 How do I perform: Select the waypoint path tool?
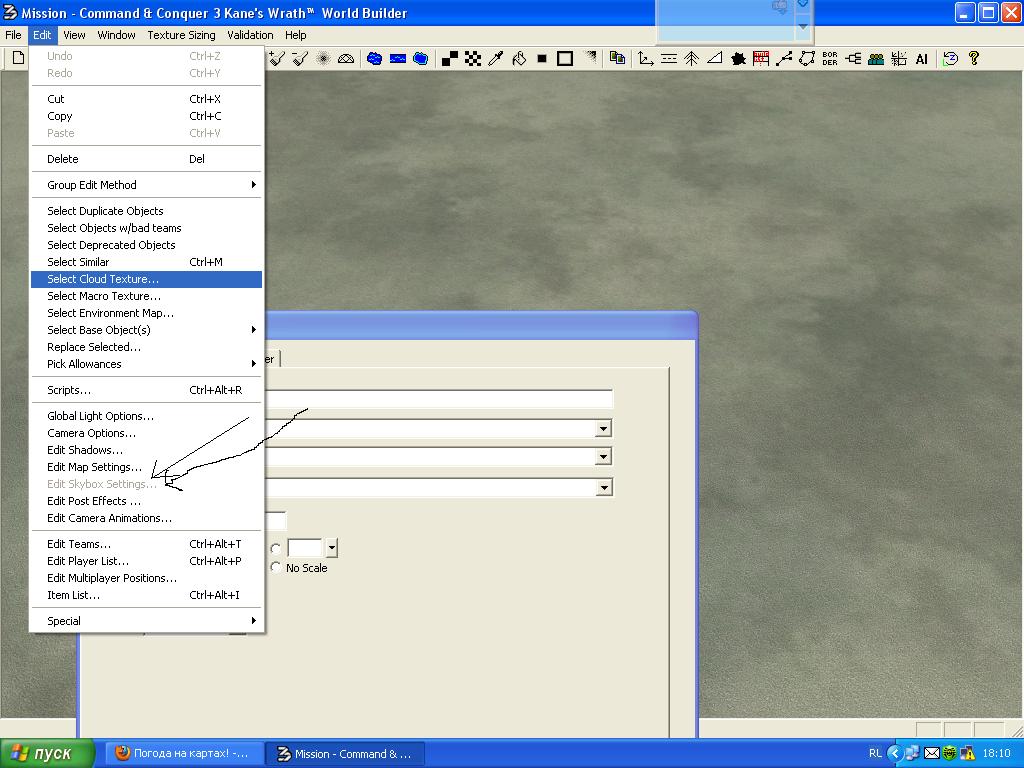784,59
